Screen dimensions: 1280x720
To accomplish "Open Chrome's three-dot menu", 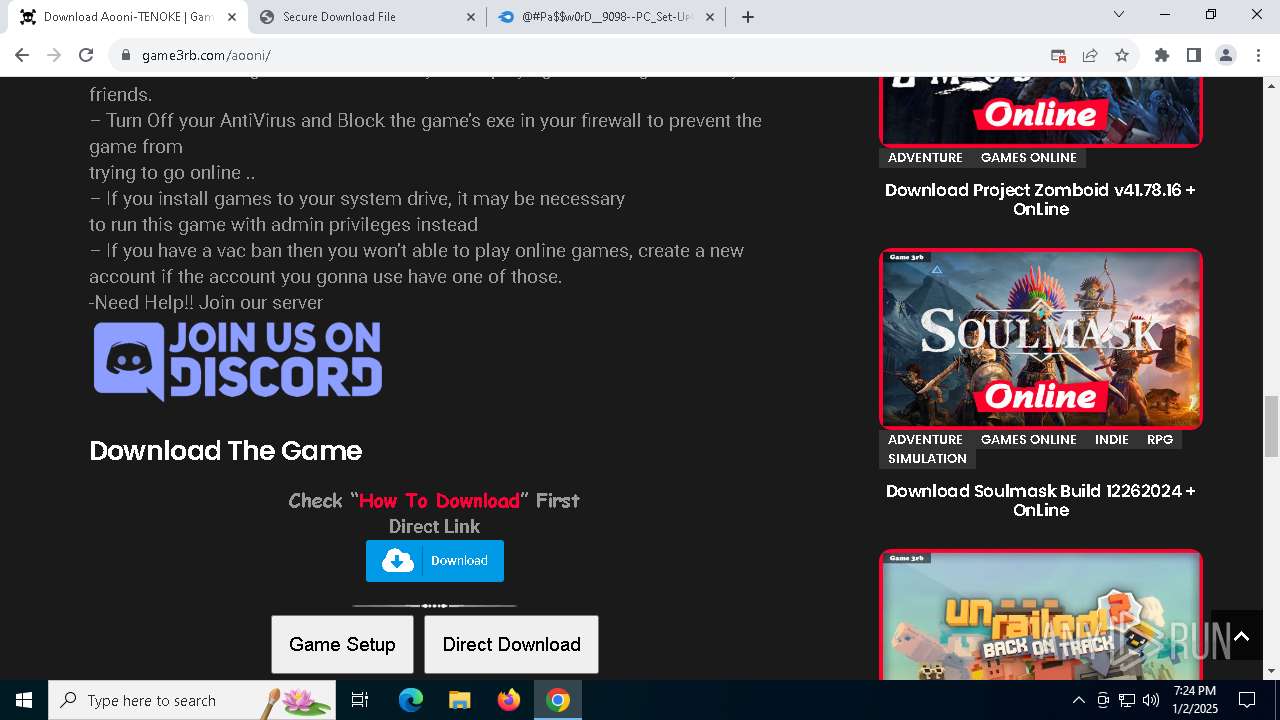I will click(x=1258, y=55).
